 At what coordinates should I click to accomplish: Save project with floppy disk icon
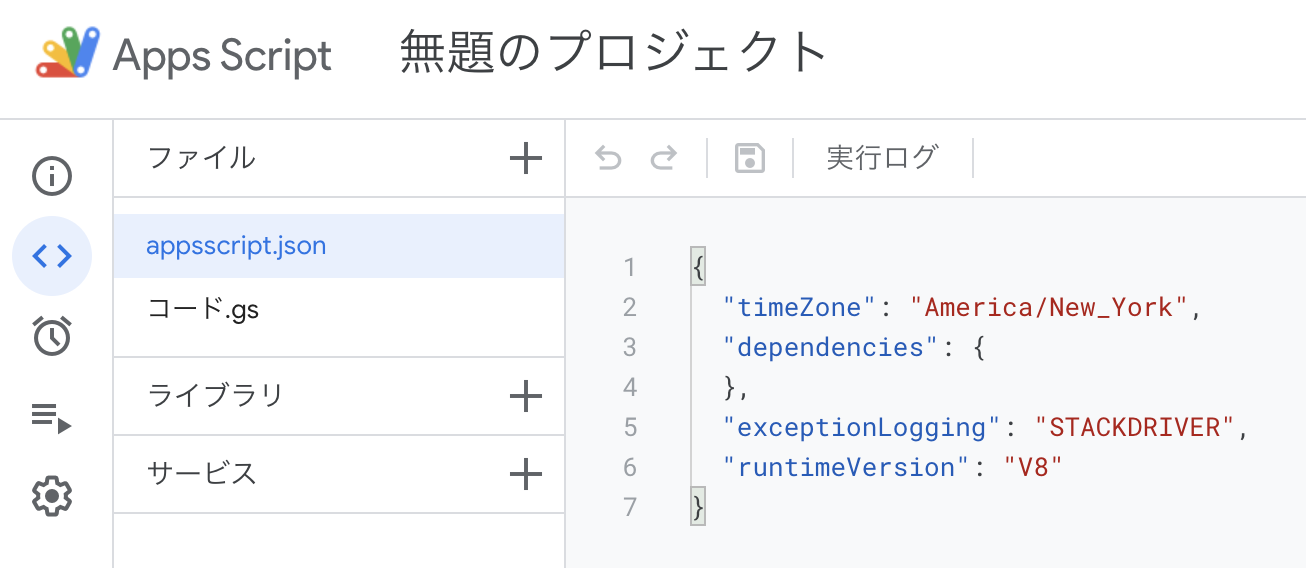[x=750, y=158]
